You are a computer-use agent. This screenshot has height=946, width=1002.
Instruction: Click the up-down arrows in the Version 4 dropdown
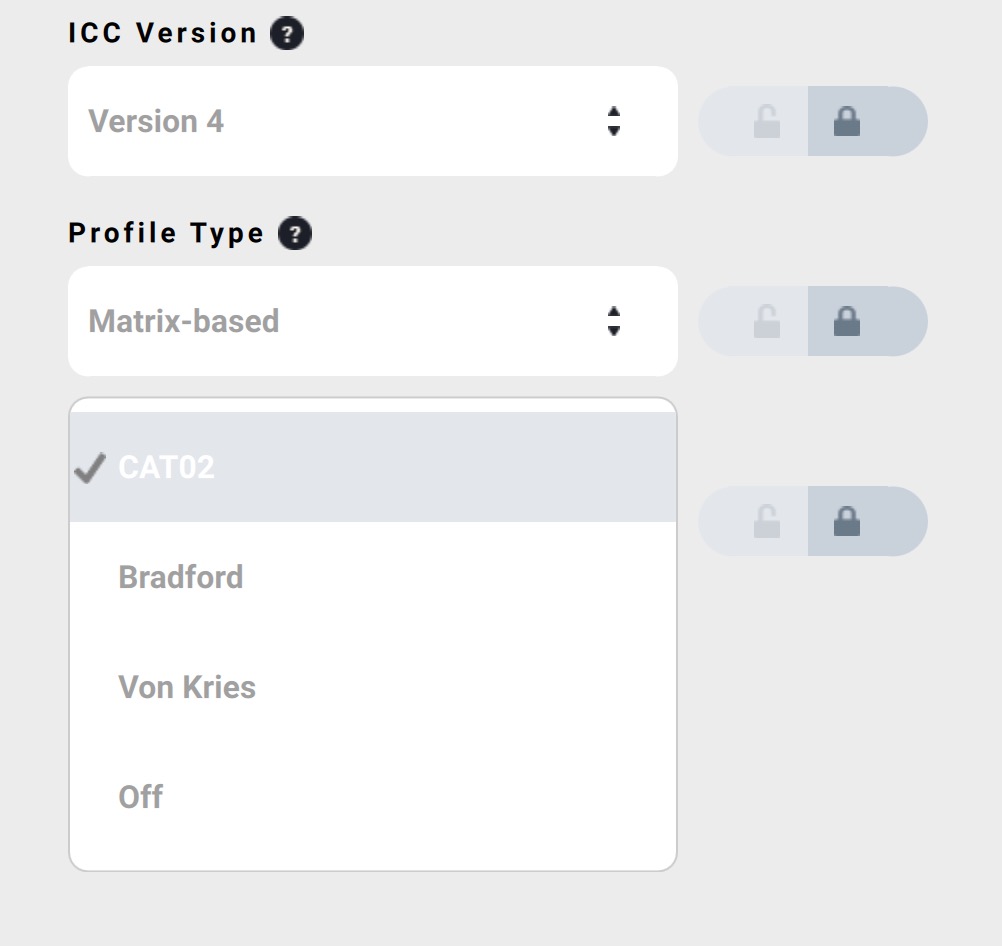point(614,121)
